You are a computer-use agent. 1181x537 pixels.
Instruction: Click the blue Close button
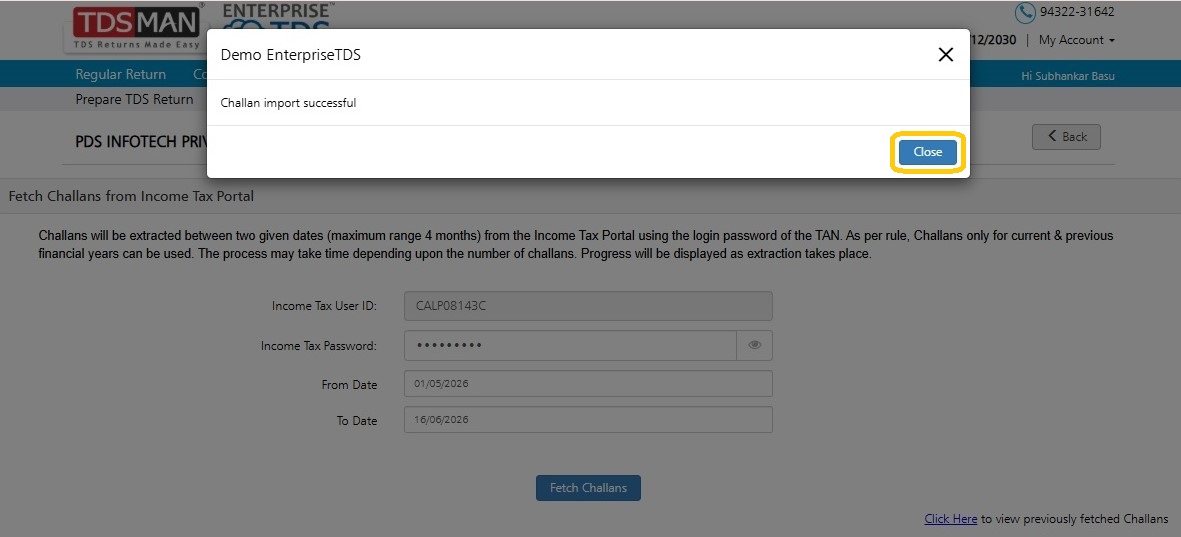927,152
